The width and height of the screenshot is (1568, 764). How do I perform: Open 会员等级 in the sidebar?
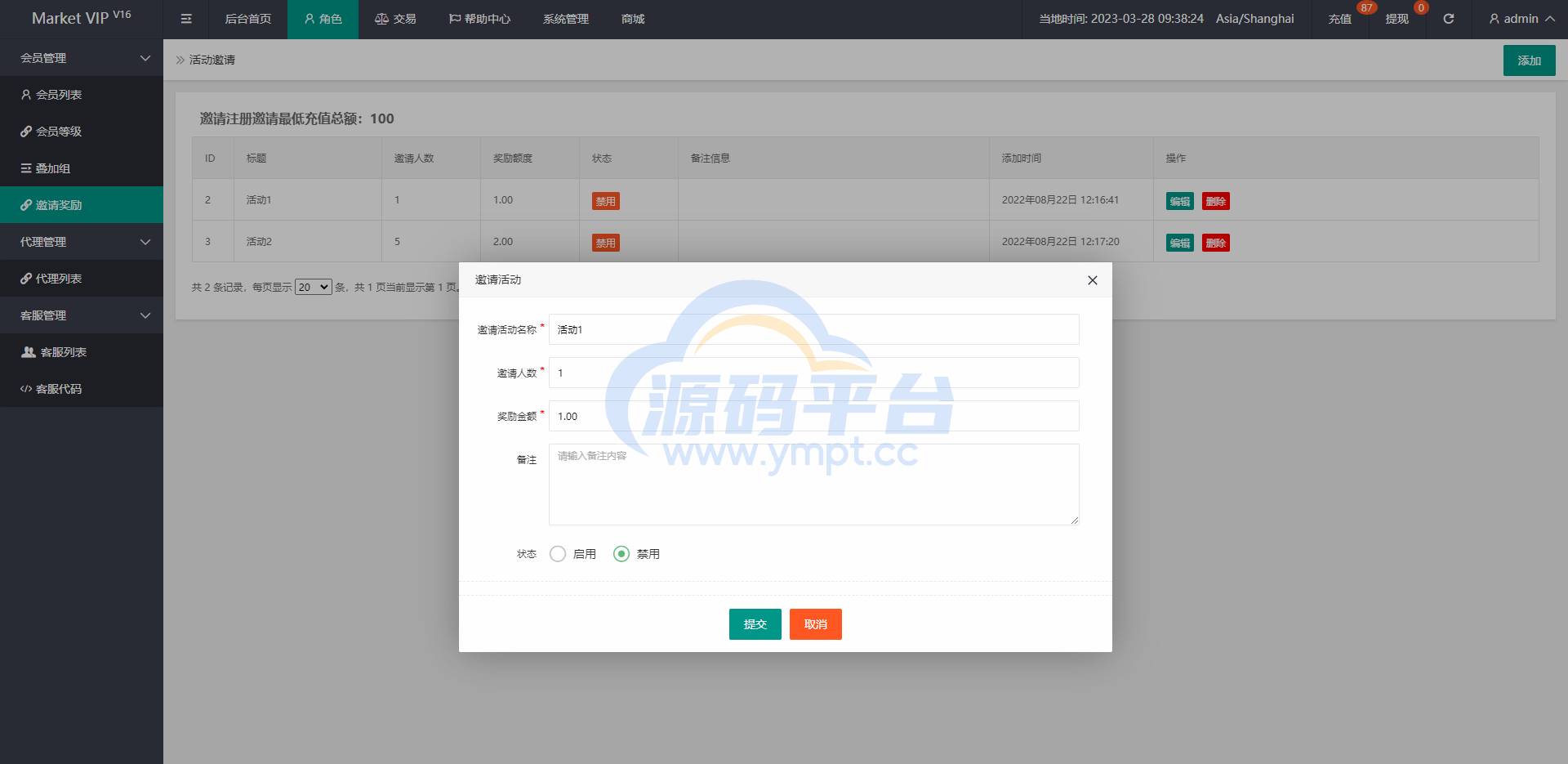(x=82, y=132)
